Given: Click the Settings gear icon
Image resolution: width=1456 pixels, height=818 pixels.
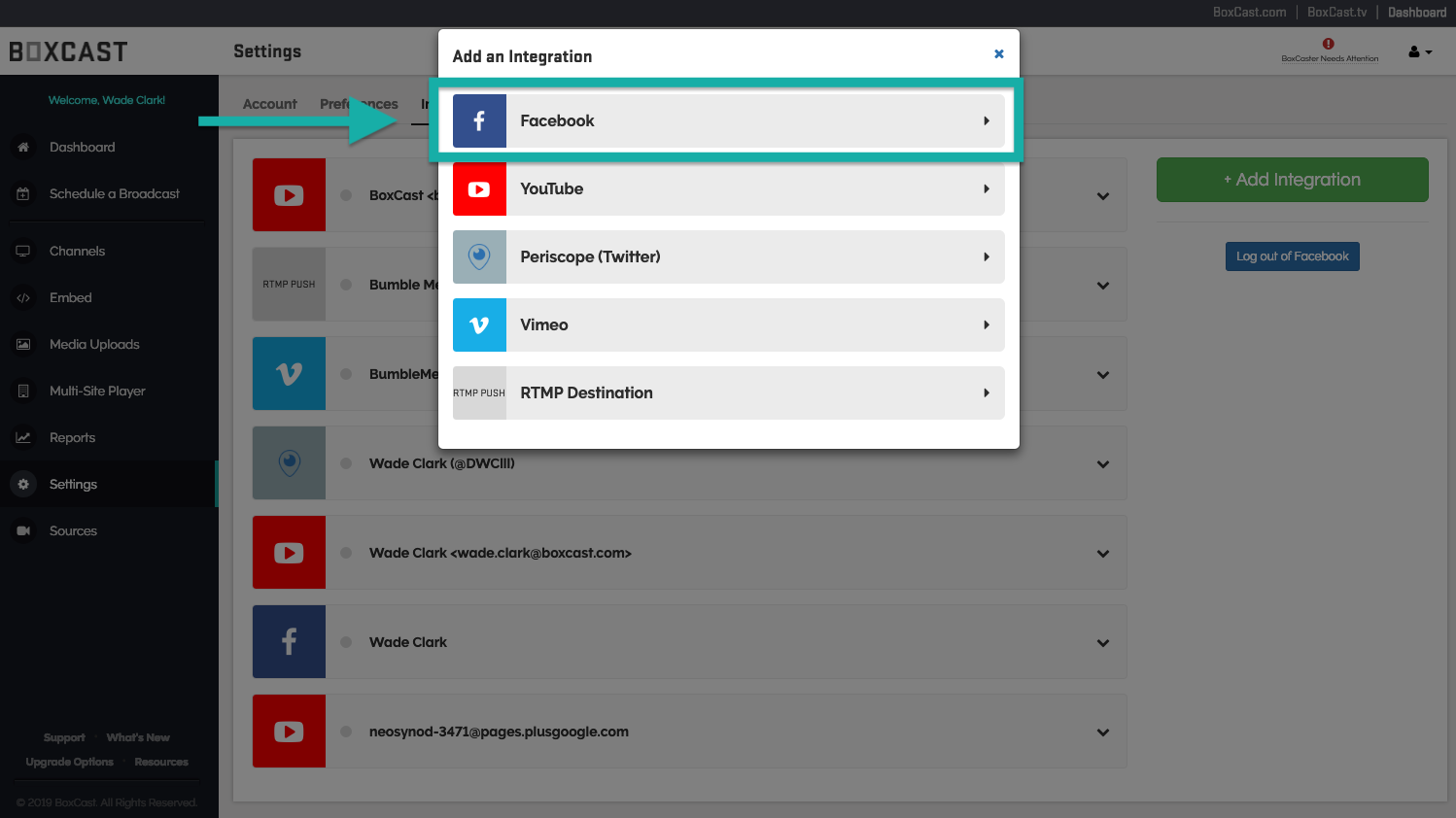Looking at the screenshot, I should coord(23,484).
